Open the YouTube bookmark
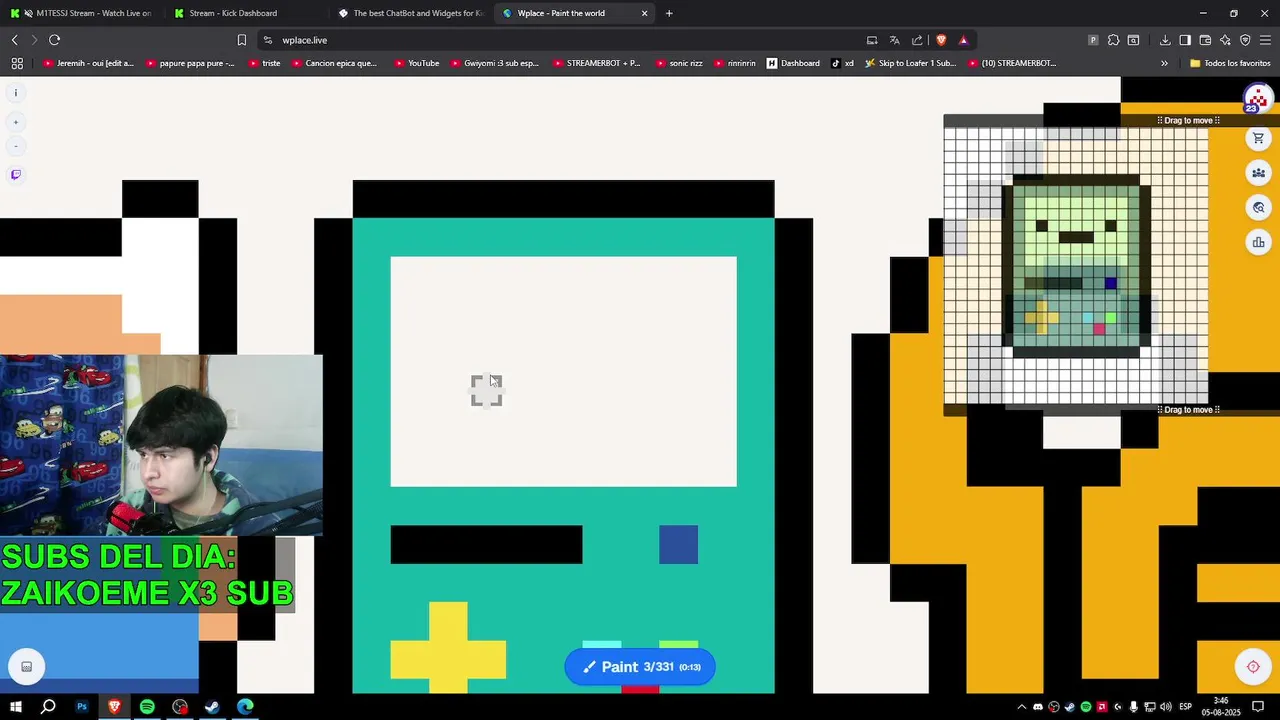 click(x=417, y=63)
